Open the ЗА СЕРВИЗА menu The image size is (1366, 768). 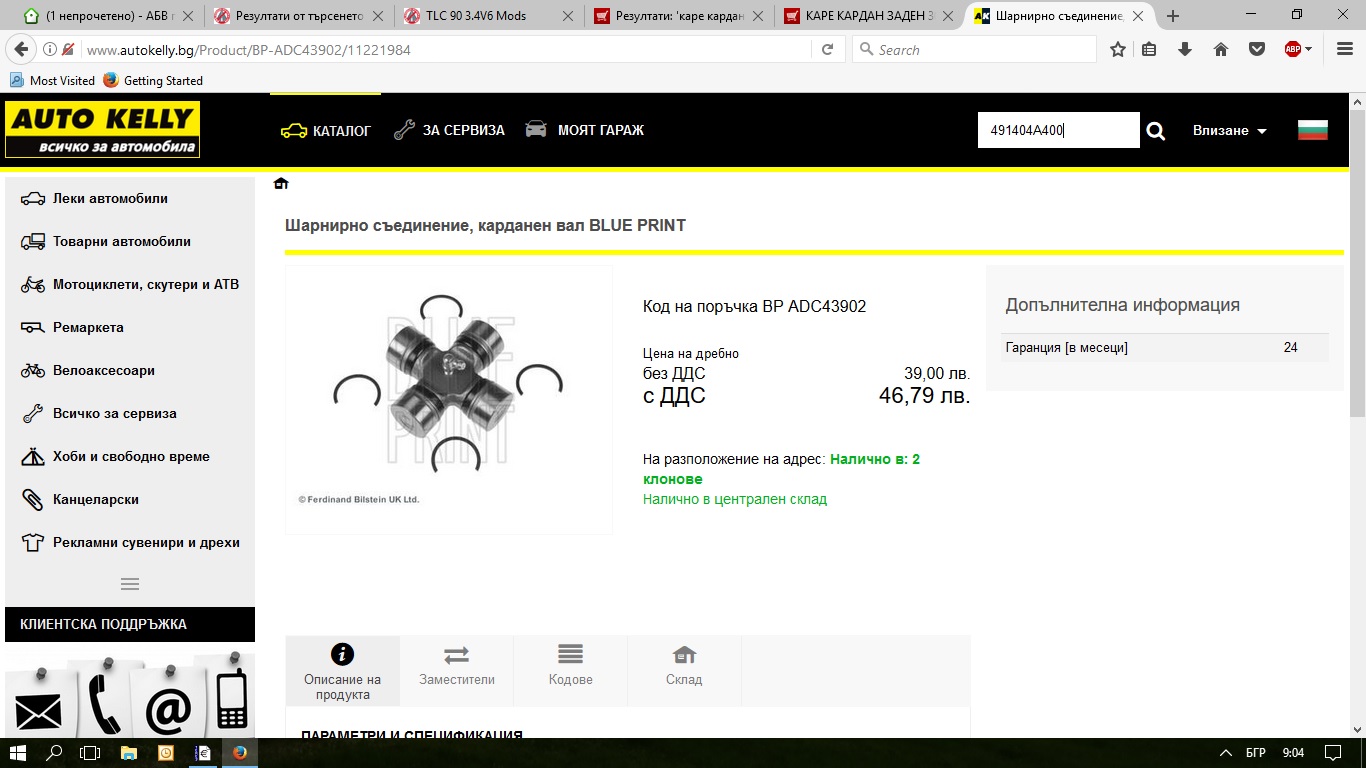point(449,130)
